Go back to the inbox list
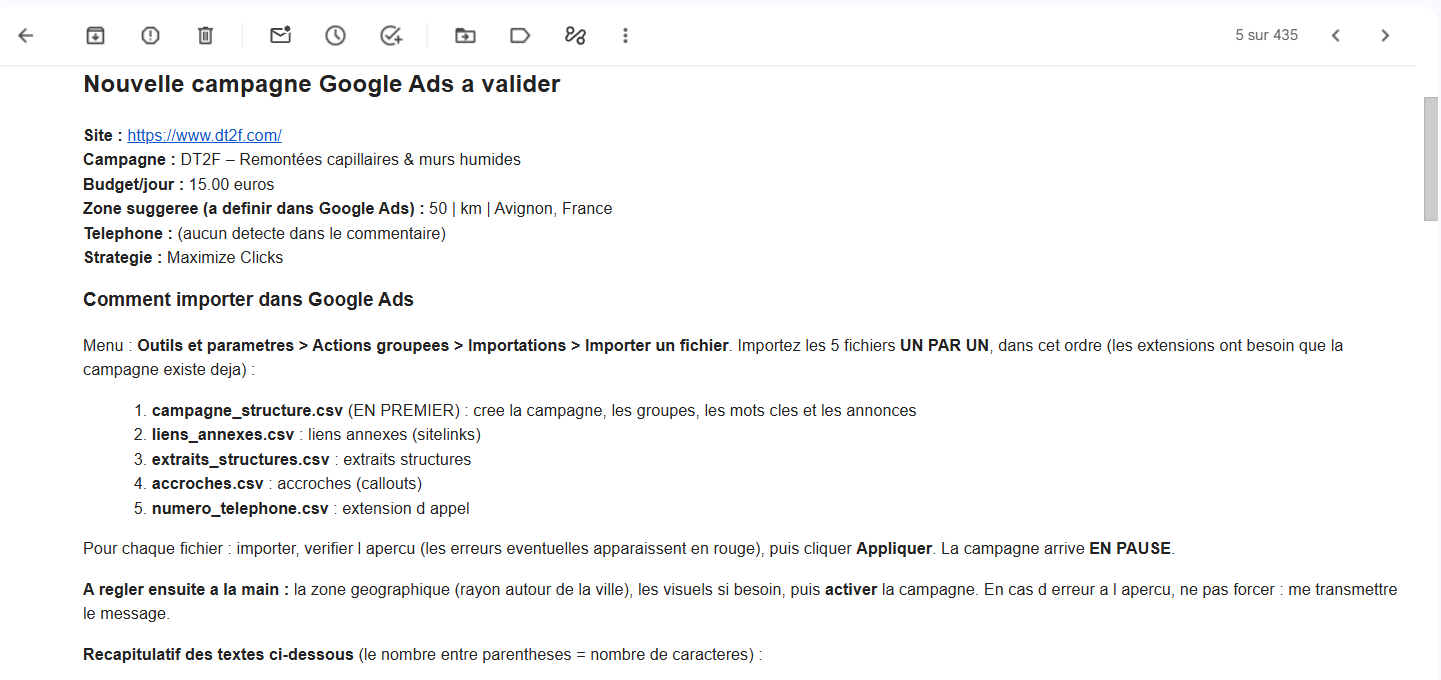This screenshot has width=1441, height=680. pos(26,35)
